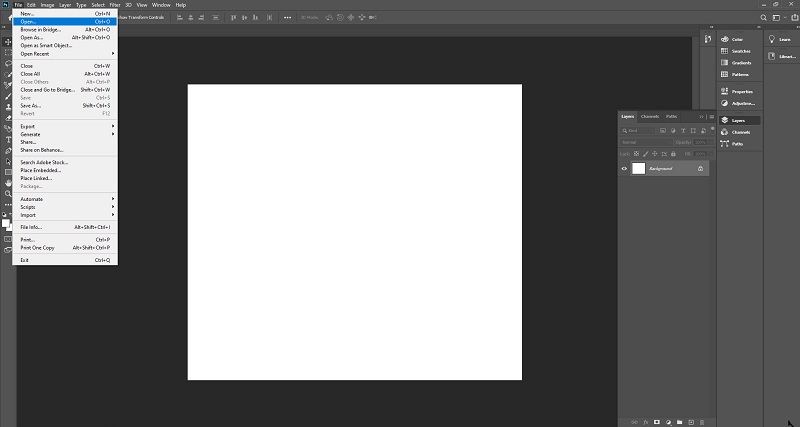Open the Channels panel from the dock
The image size is (800, 427).
737,132
